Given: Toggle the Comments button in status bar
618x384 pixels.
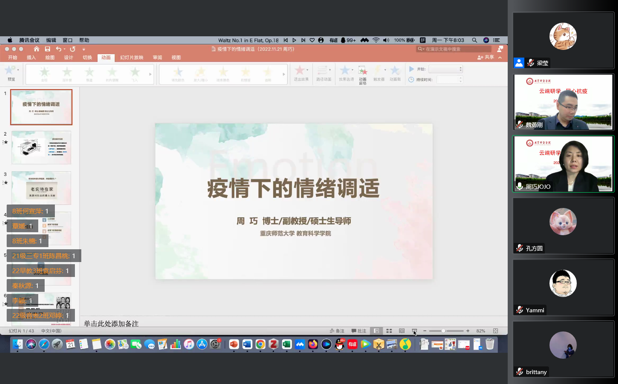Looking at the screenshot, I should click(x=359, y=331).
